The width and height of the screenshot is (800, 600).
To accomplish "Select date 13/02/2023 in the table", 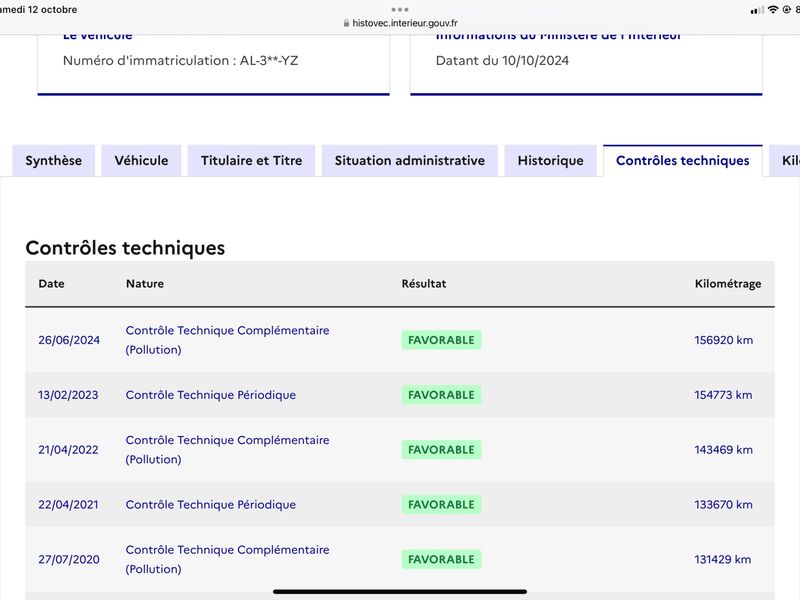I will [68, 395].
